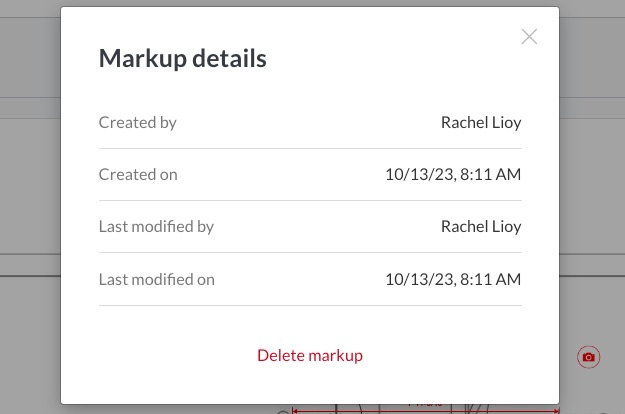Image resolution: width=625 pixels, height=414 pixels.
Task: Close the Markup details dialog
Action: 529,37
